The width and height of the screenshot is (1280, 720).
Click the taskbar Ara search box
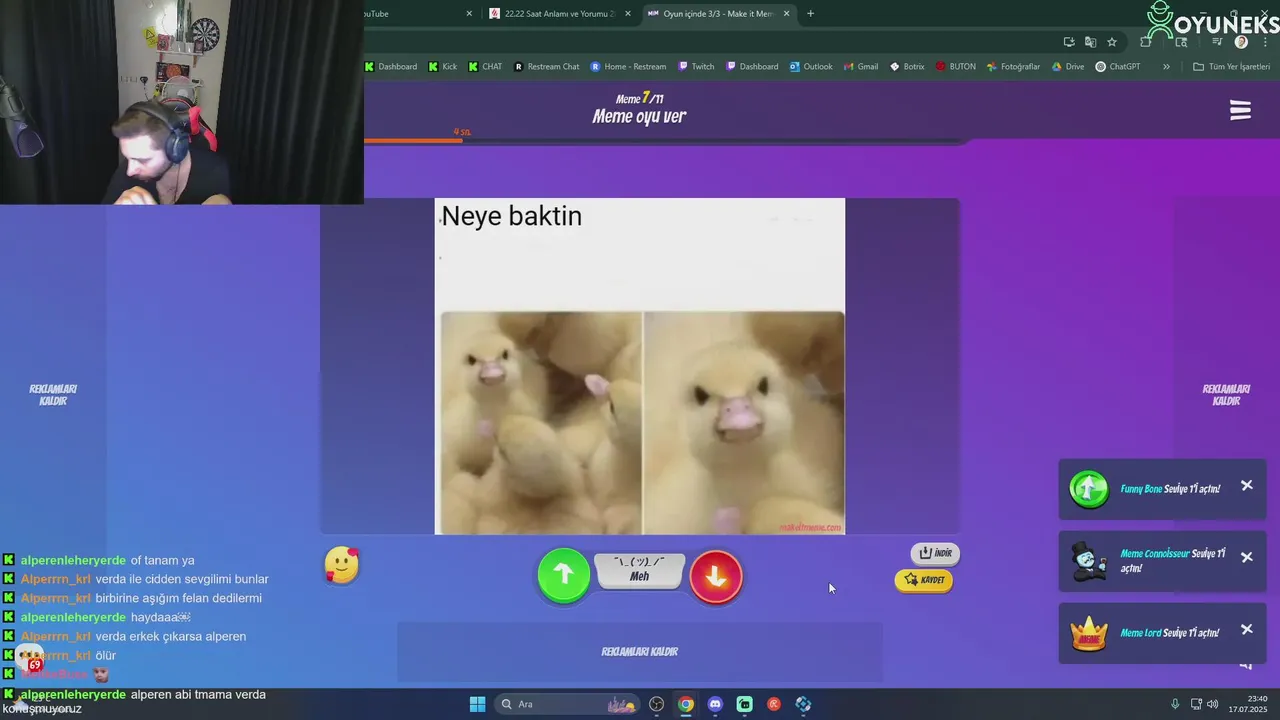(x=567, y=704)
